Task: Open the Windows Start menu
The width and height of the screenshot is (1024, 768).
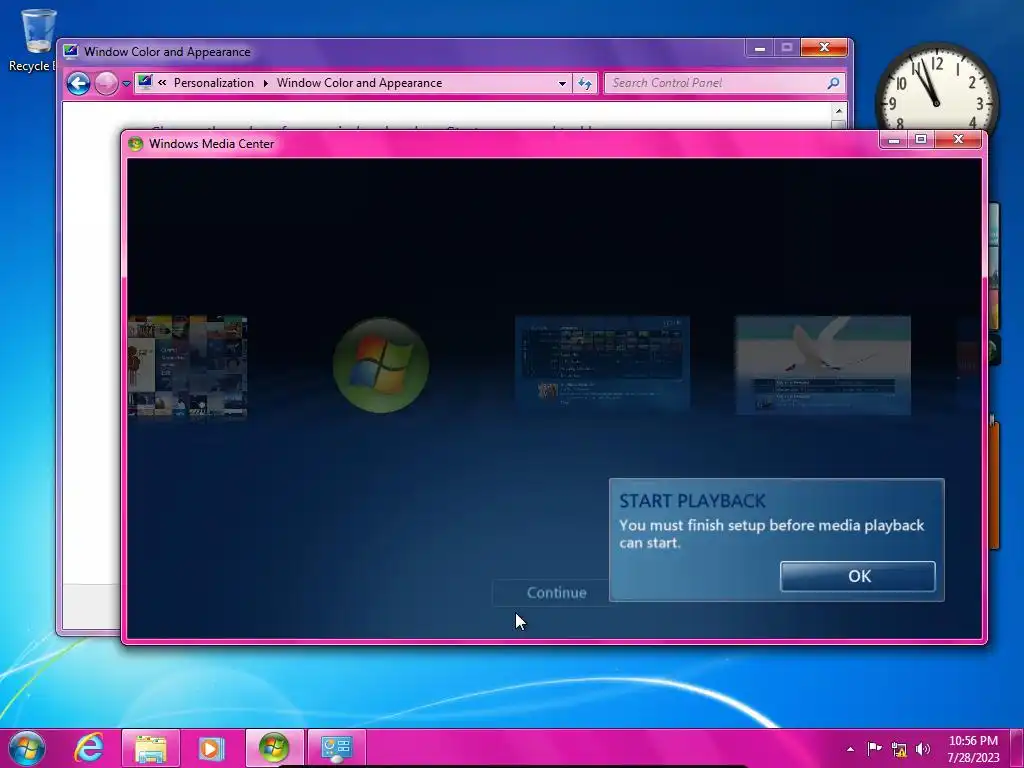Action: (27, 748)
